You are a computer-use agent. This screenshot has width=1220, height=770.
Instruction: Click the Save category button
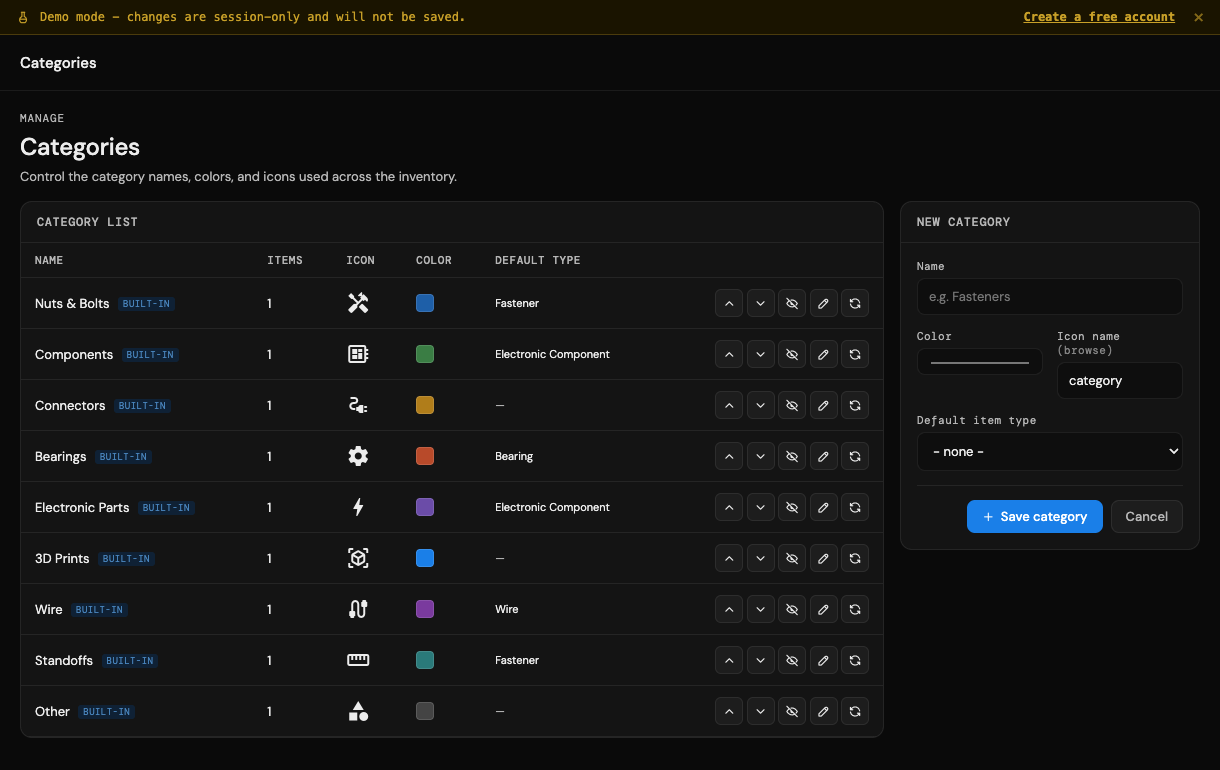[1035, 517]
